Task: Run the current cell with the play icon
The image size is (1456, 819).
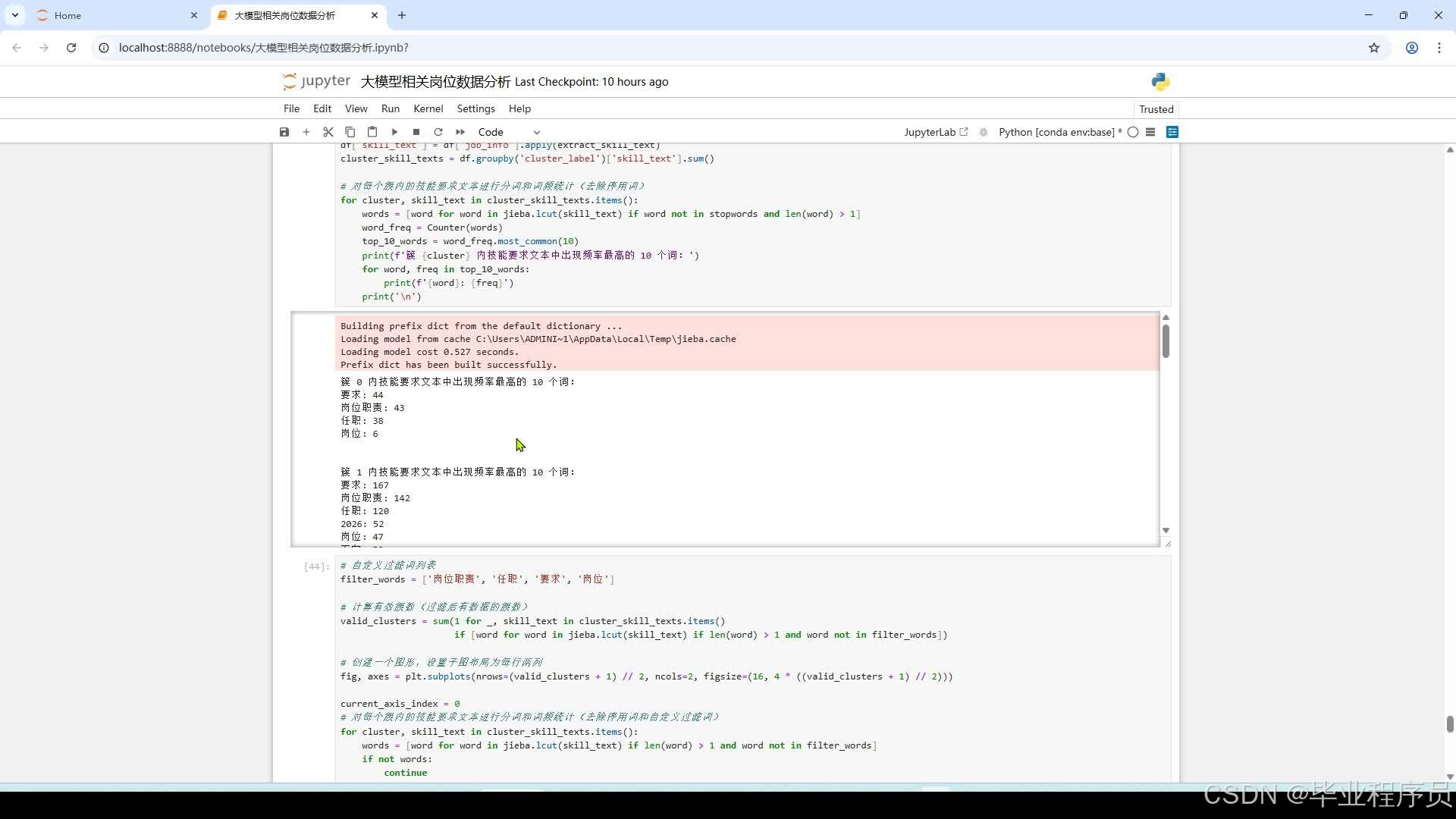Action: point(394,132)
